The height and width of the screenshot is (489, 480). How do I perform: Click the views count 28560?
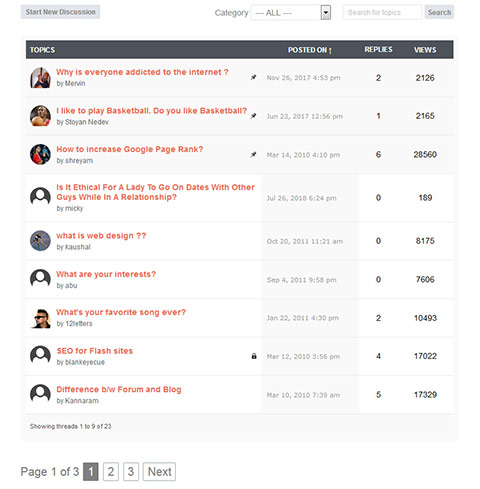[x=425, y=154]
